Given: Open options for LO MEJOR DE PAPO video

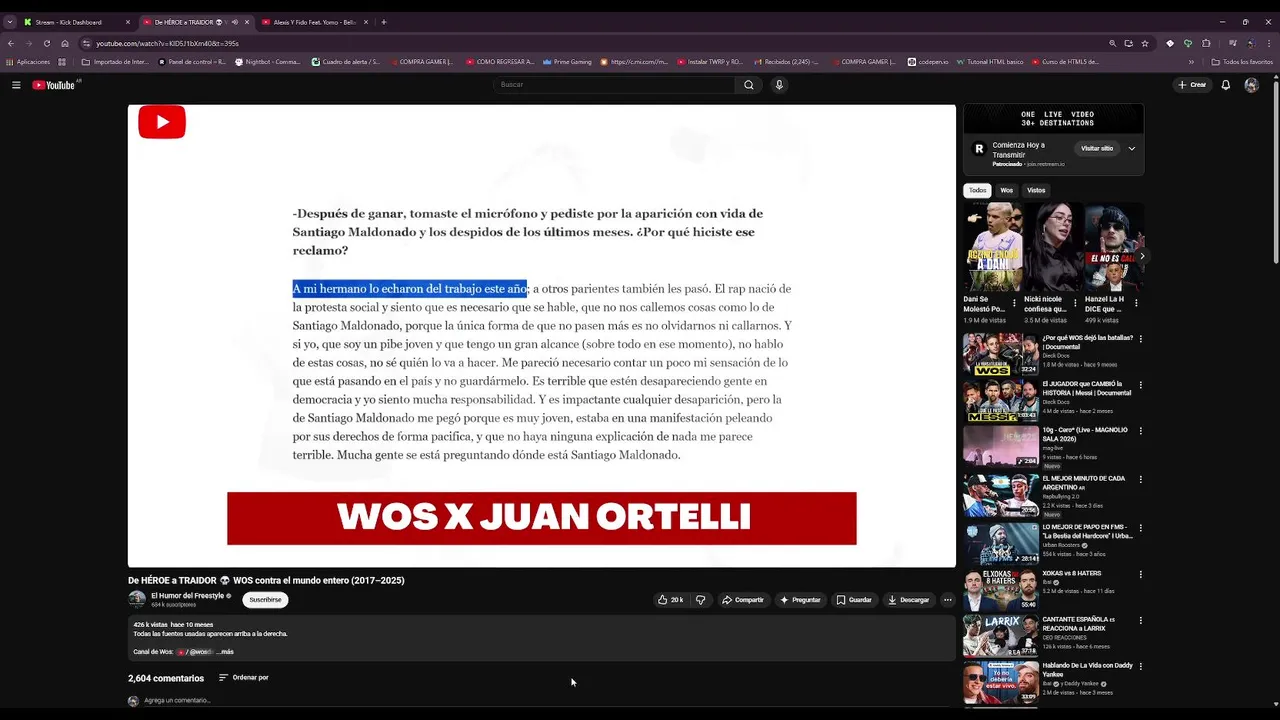Looking at the screenshot, I should point(1140,528).
